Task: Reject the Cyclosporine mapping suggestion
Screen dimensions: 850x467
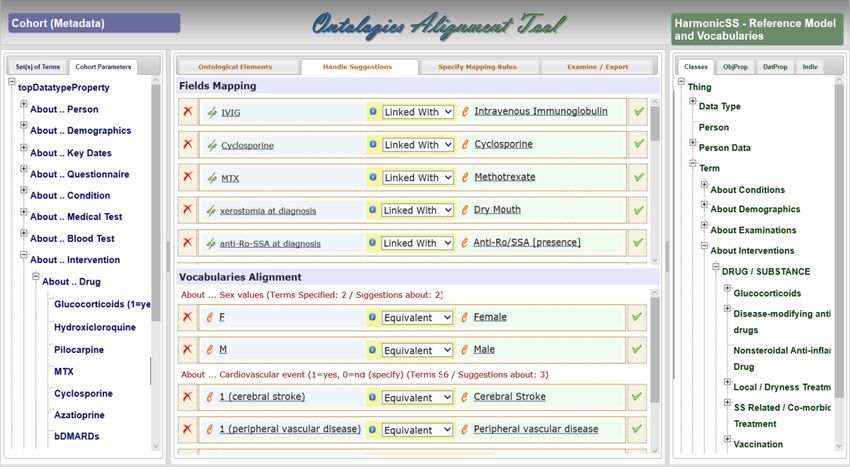Action: pos(188,144)
